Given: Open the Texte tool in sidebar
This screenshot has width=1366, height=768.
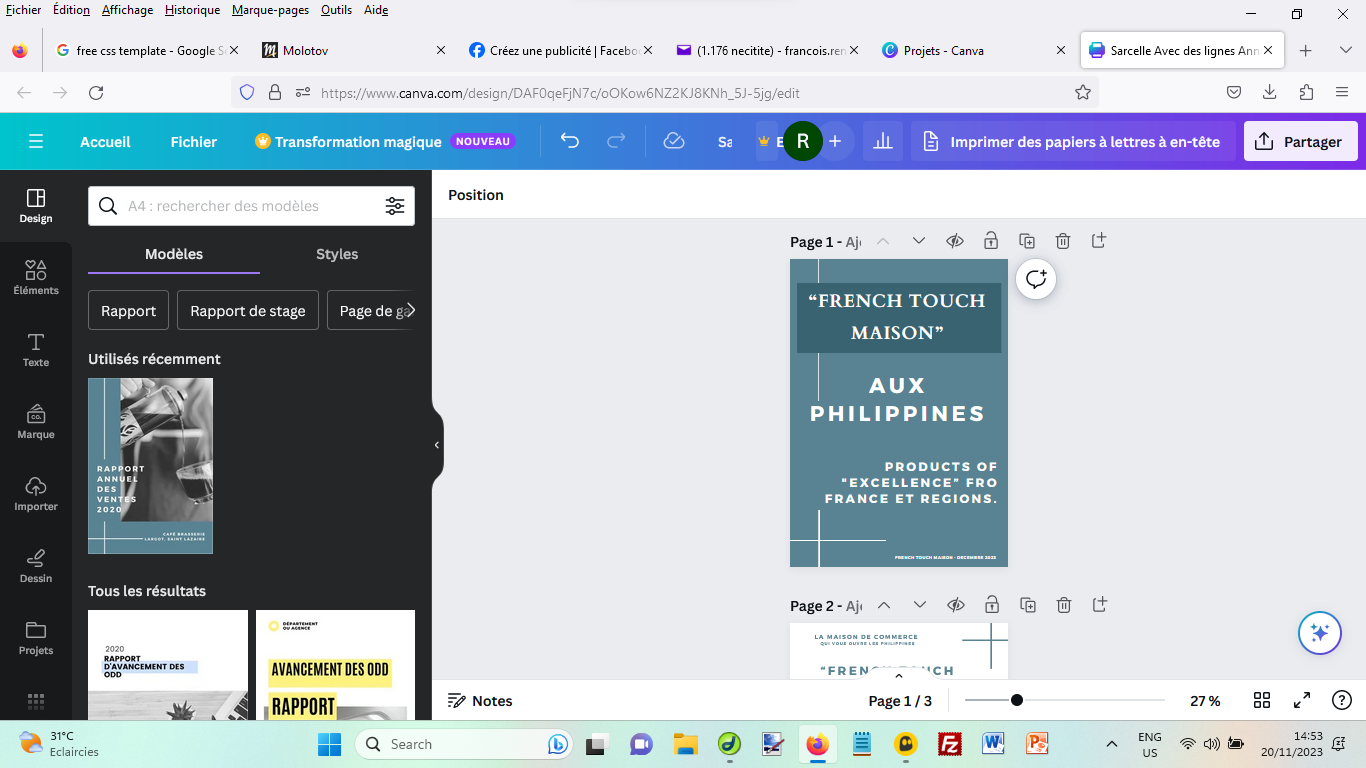Looking at the screenshot, I should tap(36, 349).
